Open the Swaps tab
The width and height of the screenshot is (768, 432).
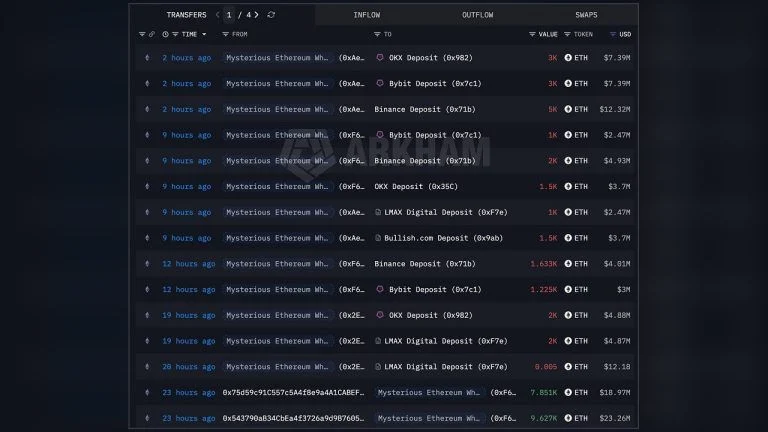(586, 15)
